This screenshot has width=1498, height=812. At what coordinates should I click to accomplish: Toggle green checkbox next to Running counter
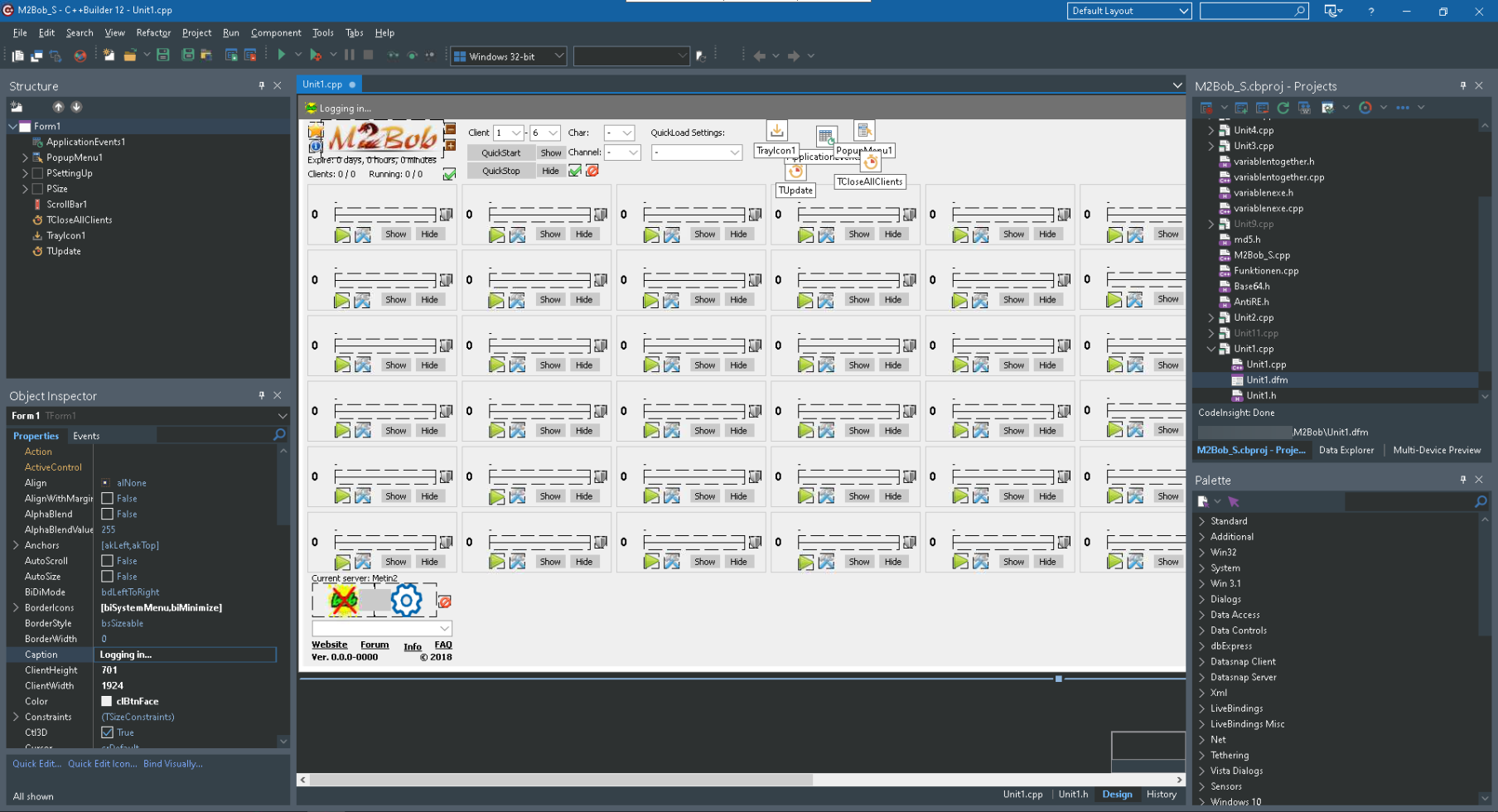coord(449,174)
